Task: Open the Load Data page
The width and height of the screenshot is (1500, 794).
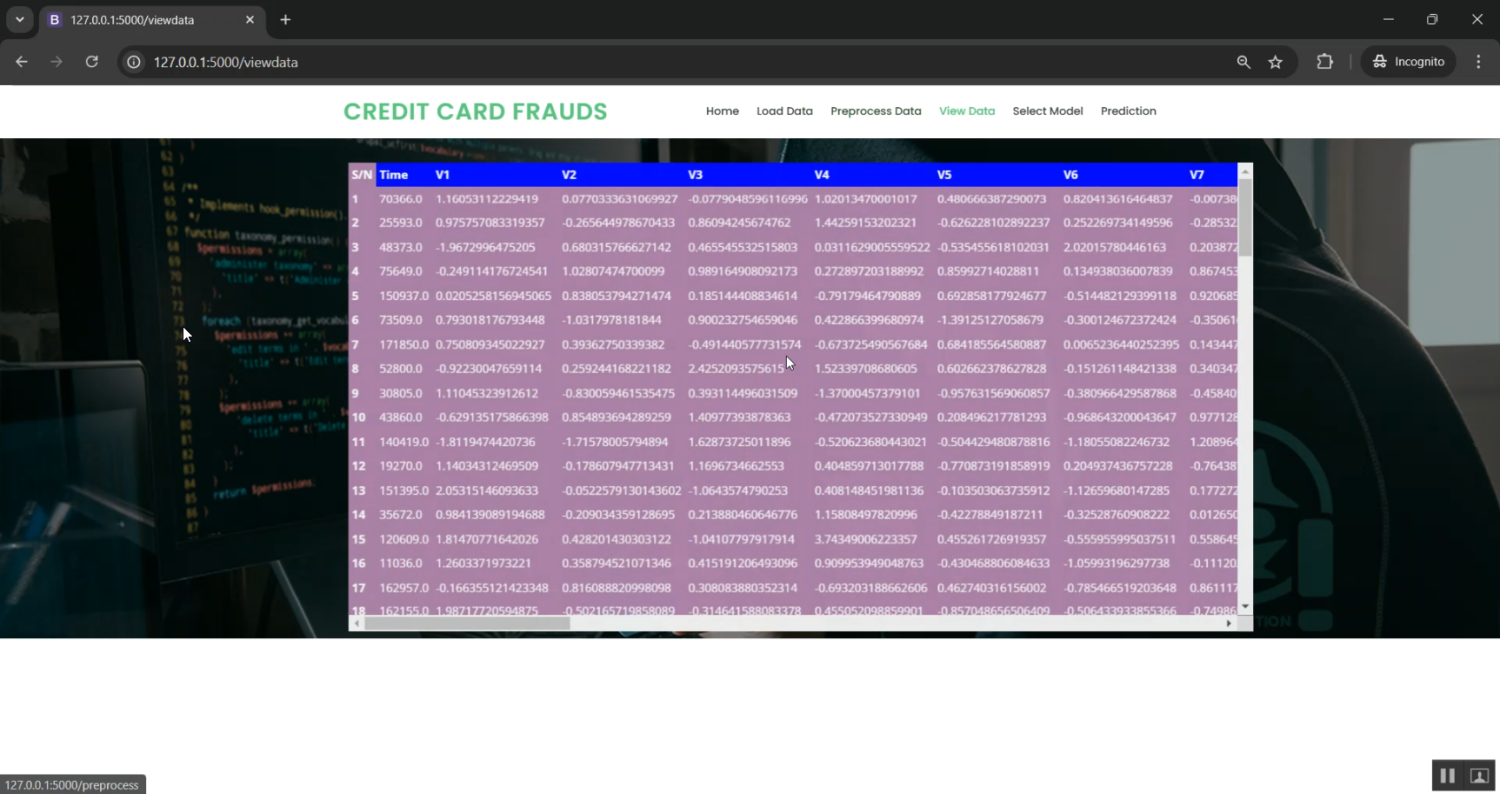Action: point(785,111)
